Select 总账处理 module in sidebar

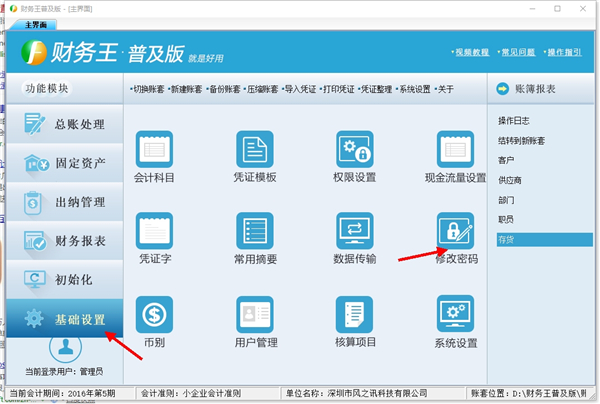click(66, 124)
